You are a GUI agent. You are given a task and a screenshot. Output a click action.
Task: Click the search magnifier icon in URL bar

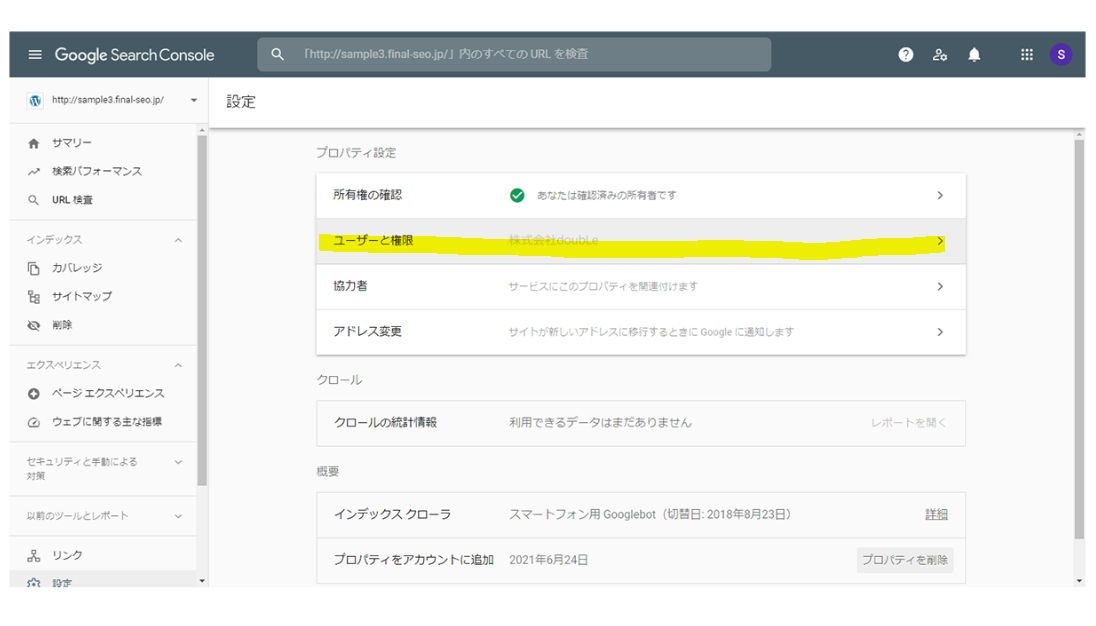(x=278, y=55)
